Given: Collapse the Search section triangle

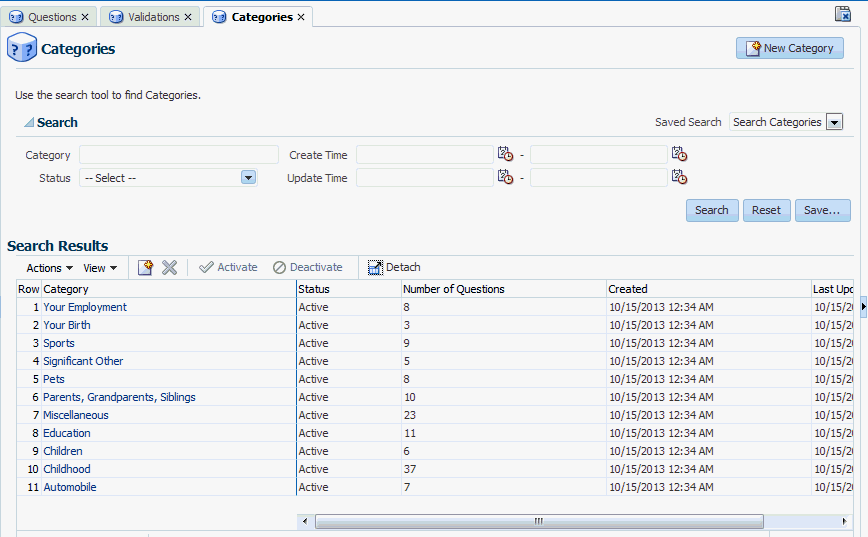Looking at the screenshot, I should [29, 122].
